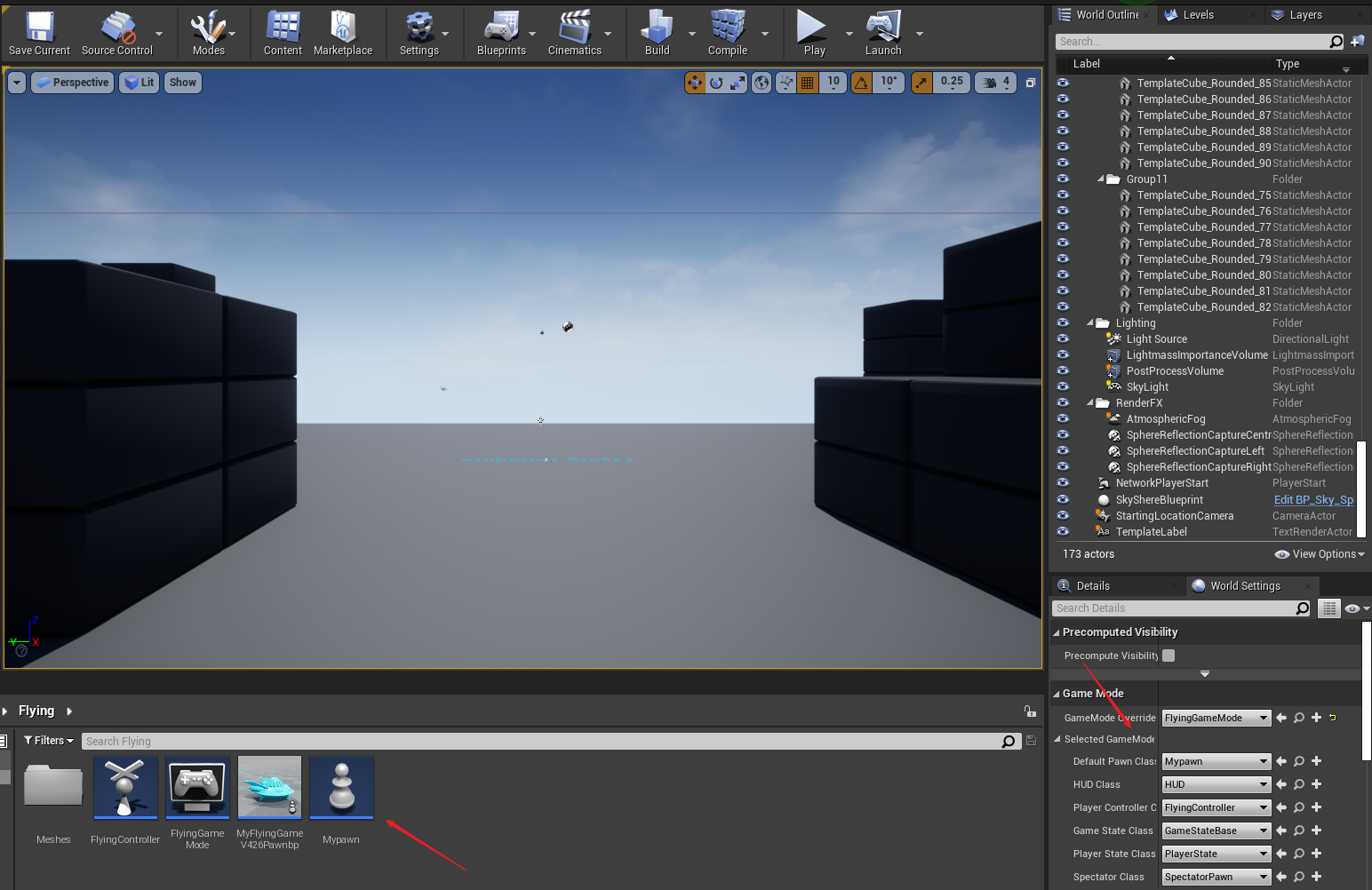The height and width of the screenshot is (890, 1372).
Task: Open scale snap value 0.25 dropdown
Action: coord(952,83)
